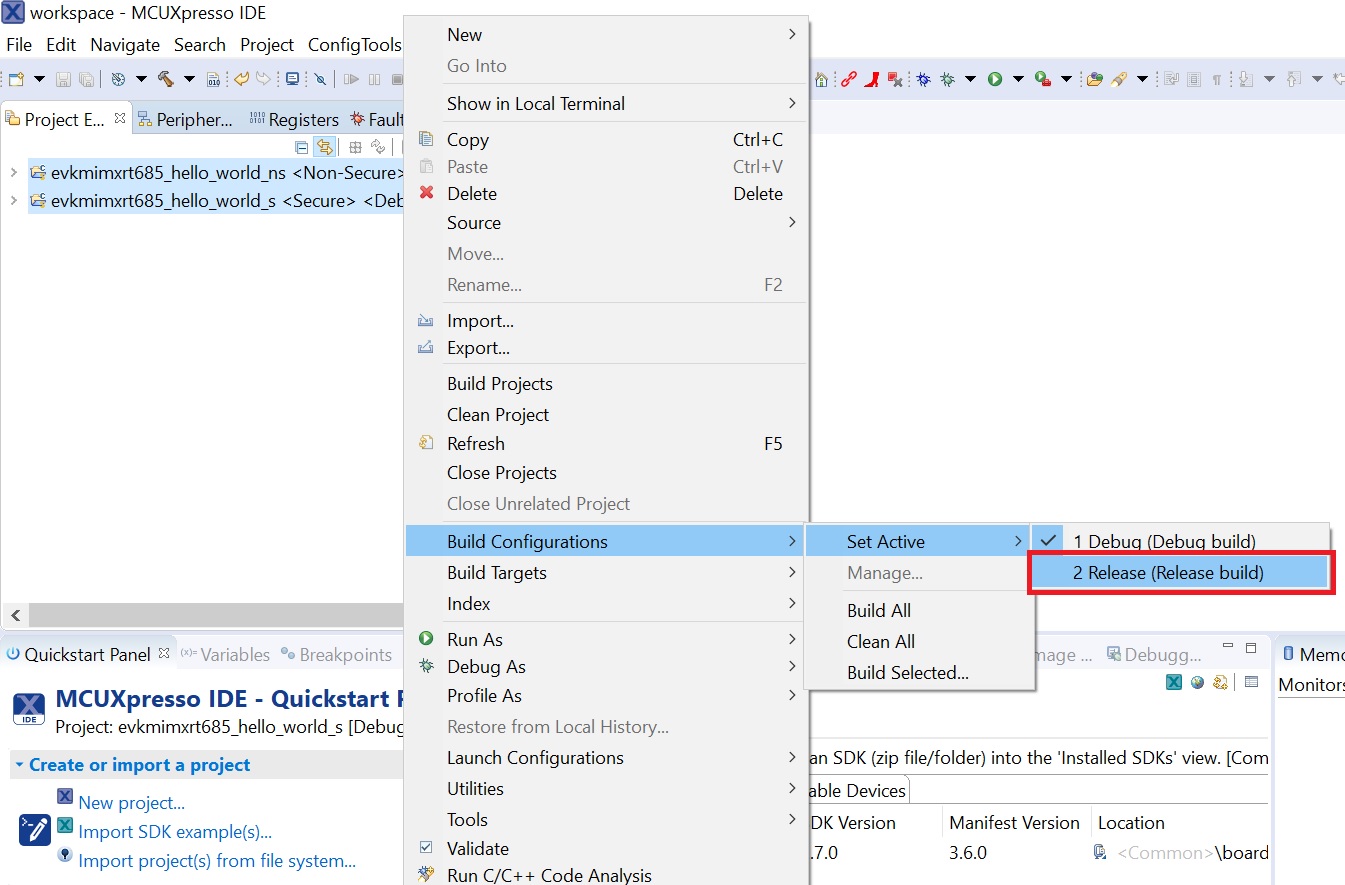Image resolution: width=1345 pixels, height=885 pixels.
Task: Click the Project Explorer scroll-left arrow
Action: click(15, 615)
